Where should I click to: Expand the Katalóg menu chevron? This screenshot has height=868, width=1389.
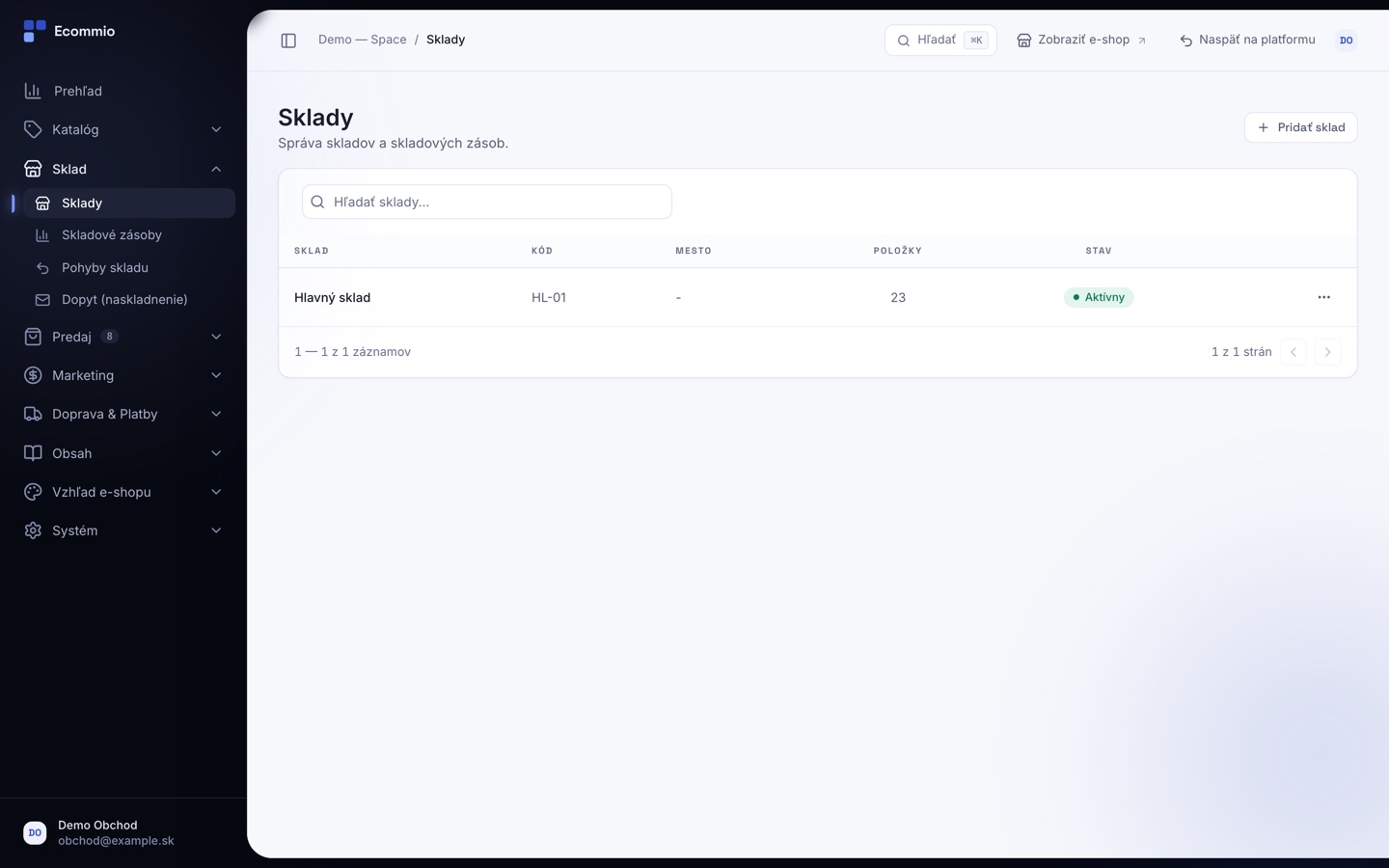tap(216, 129)
